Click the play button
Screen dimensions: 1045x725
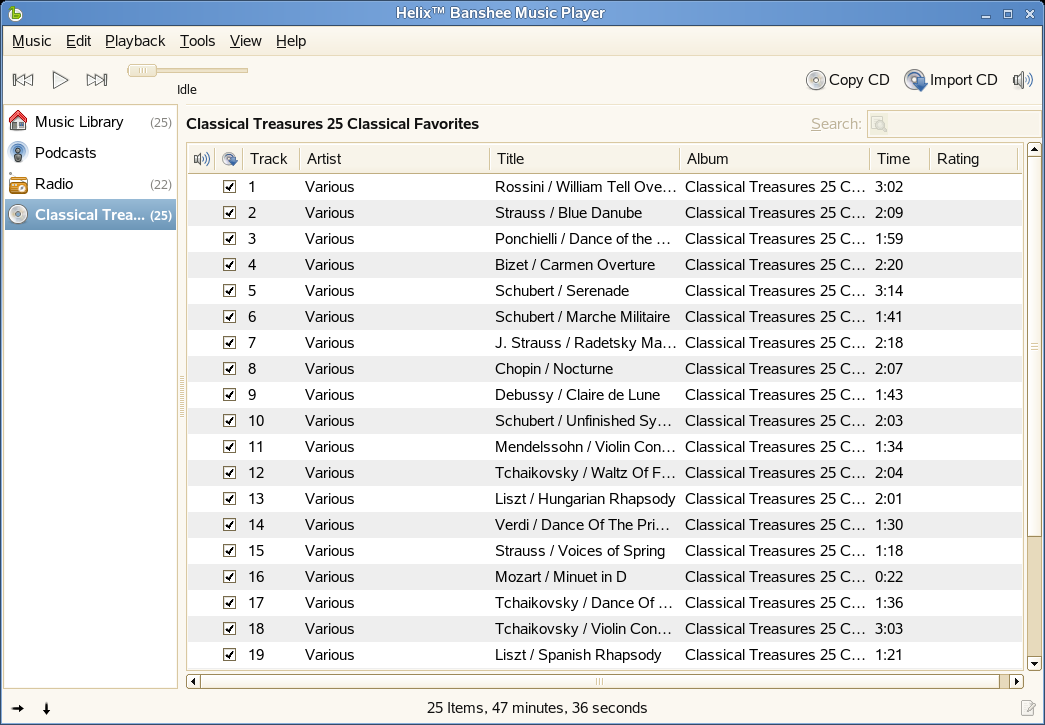[60, 80]
